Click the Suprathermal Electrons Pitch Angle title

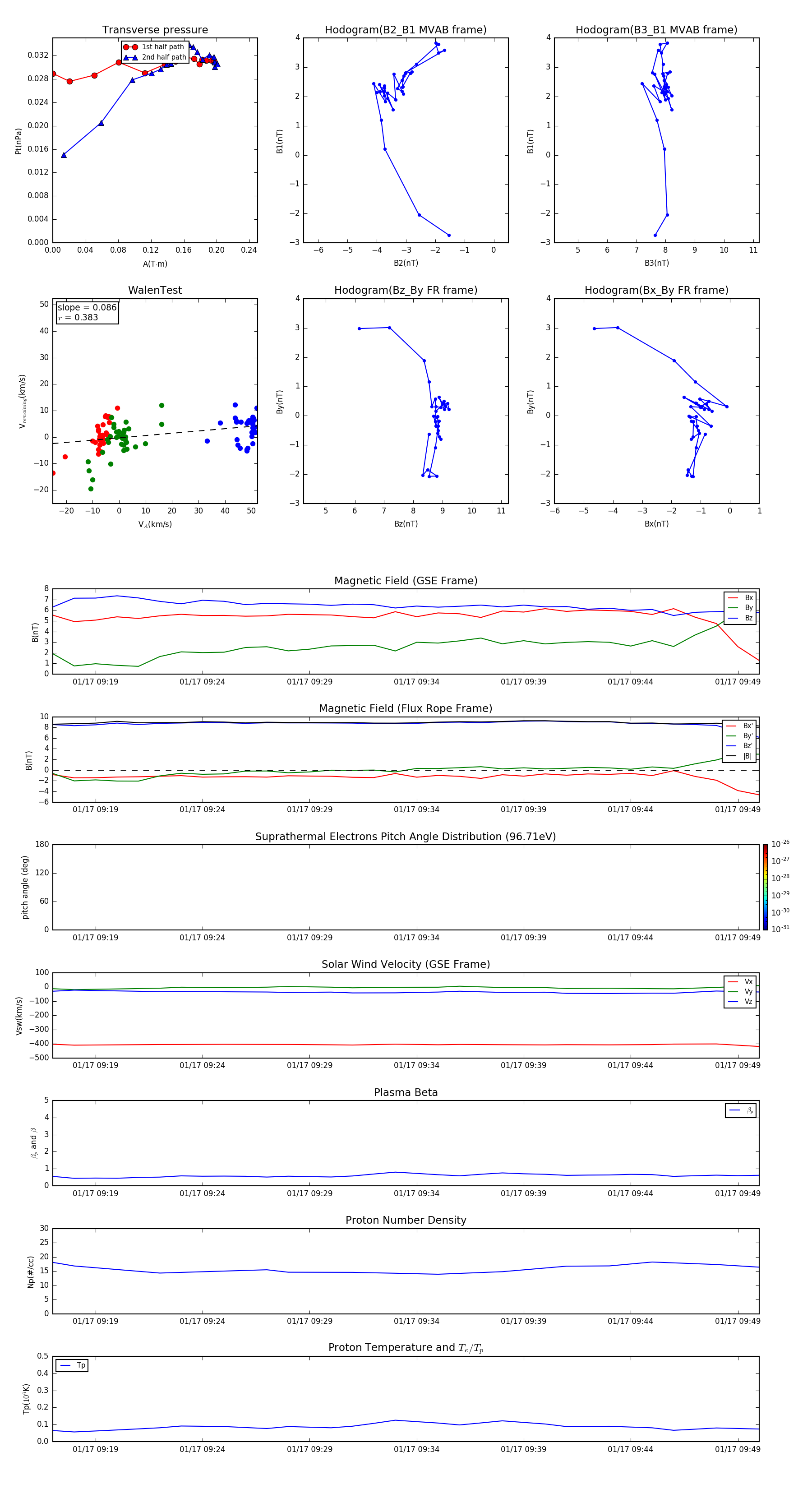point(406,837)
